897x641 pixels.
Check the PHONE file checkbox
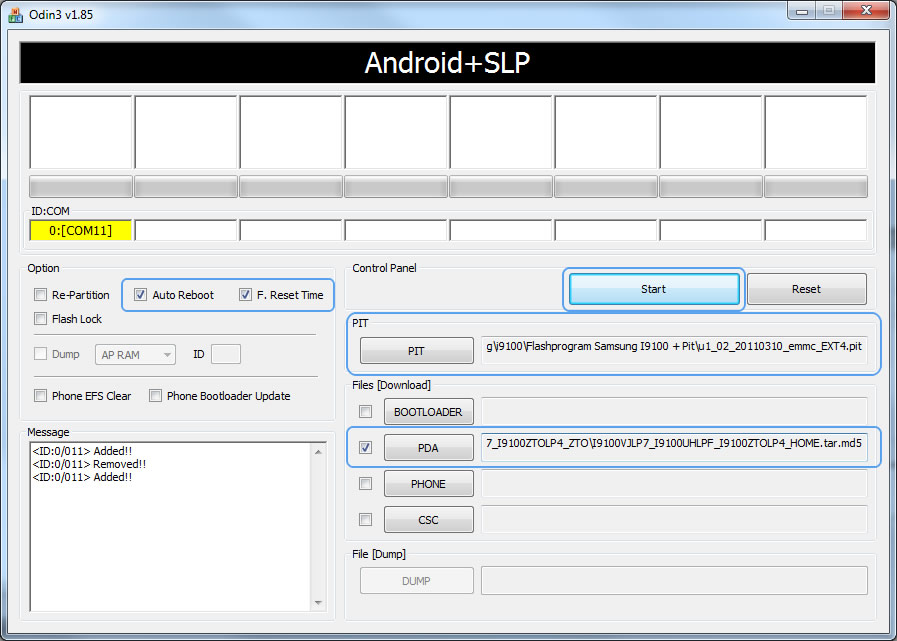(x=365, y=484)
